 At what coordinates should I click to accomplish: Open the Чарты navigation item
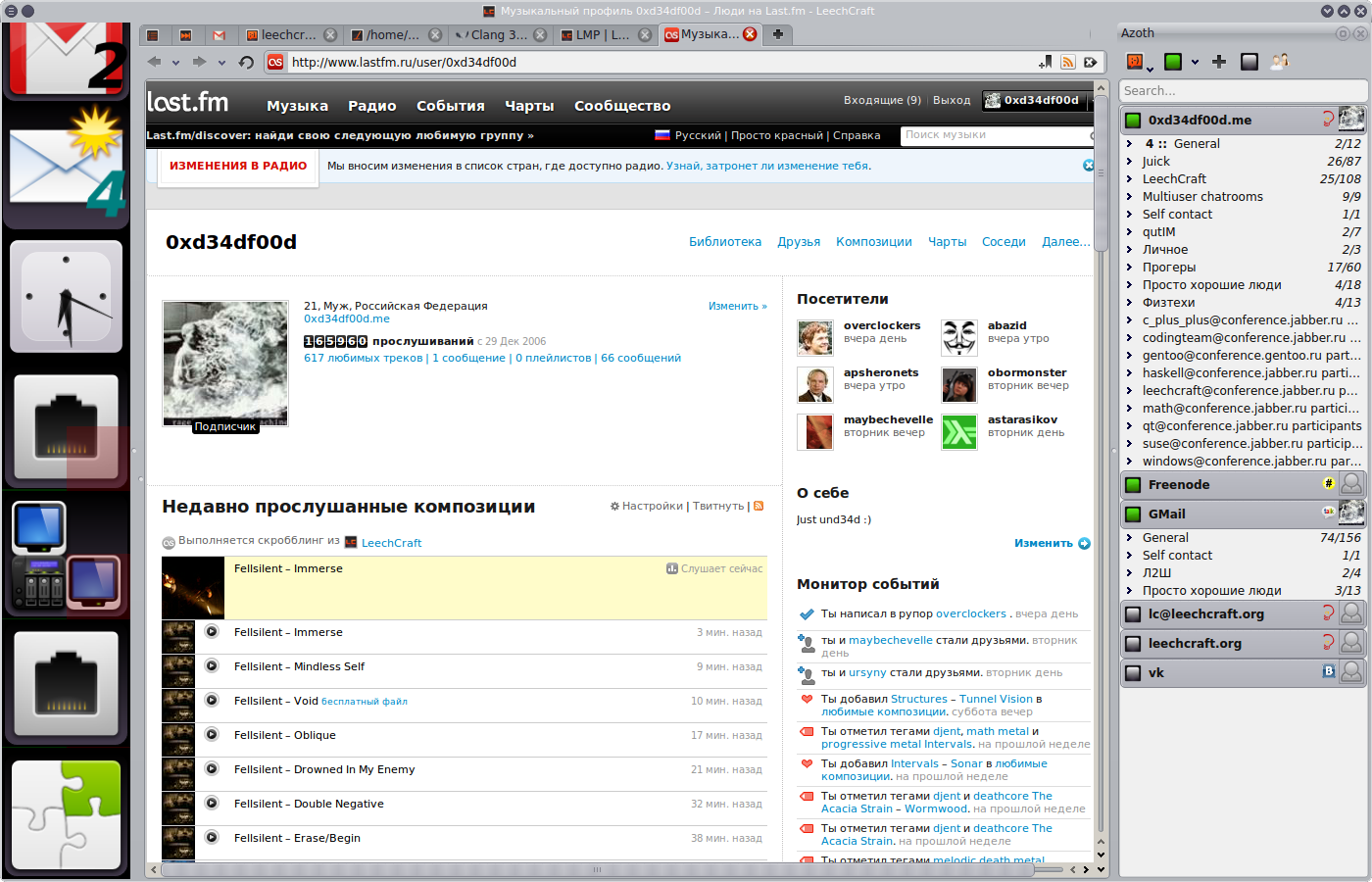(x=529, y=106)
